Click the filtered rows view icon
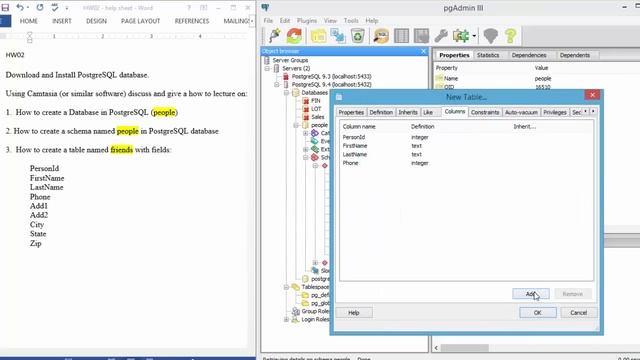This screenshot has width=640, height=360. pyautogui.click(x=421, y=36)
